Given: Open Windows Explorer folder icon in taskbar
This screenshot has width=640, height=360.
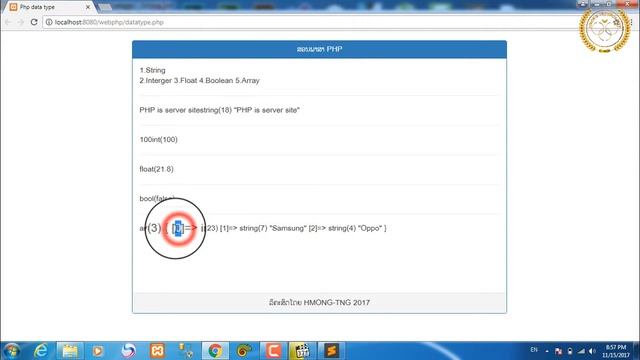Looking at the screenshot, I should pos(70,351).
